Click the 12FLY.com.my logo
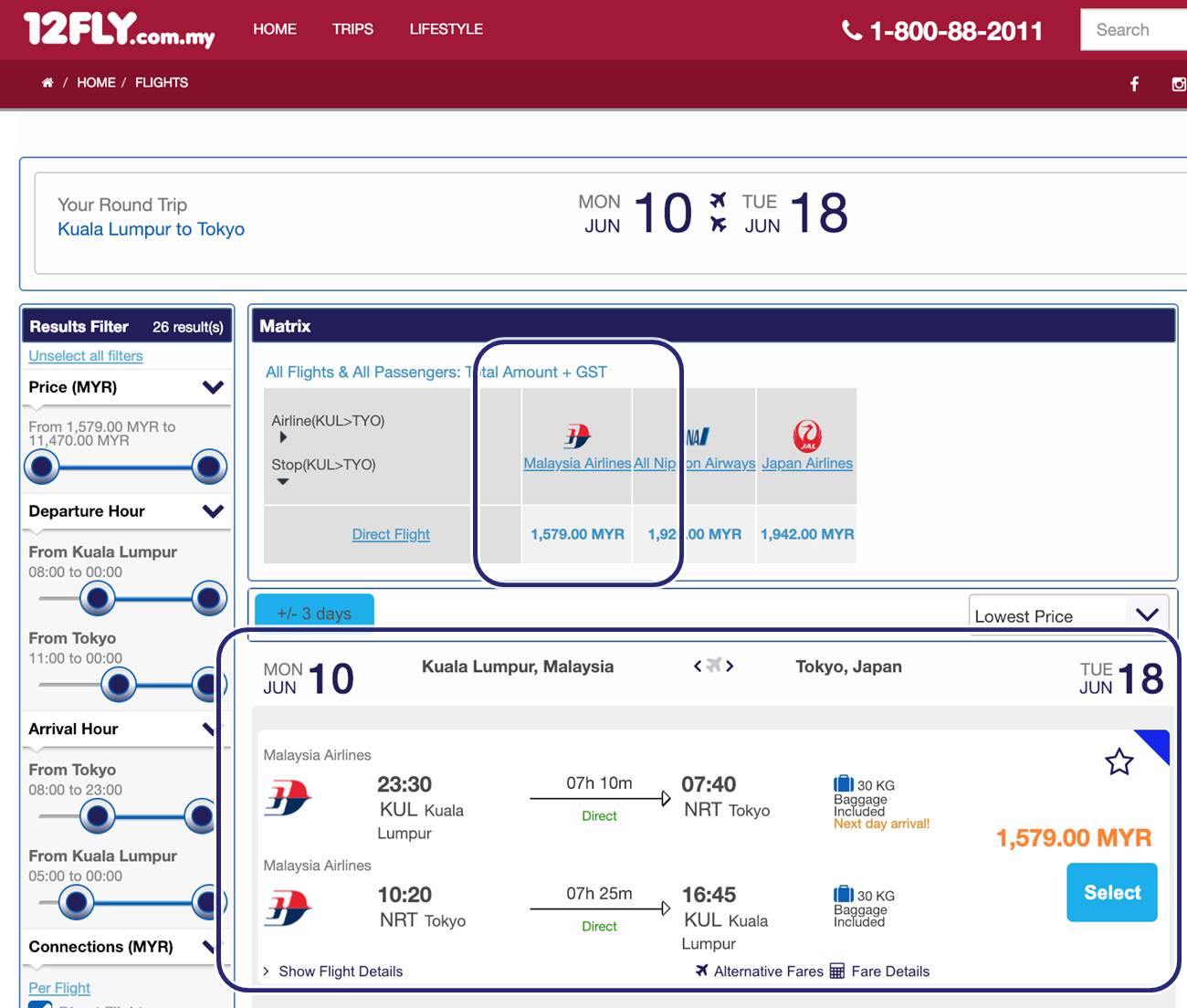The width and height of the screenshot is (1187, 1008). click(120, 29)
